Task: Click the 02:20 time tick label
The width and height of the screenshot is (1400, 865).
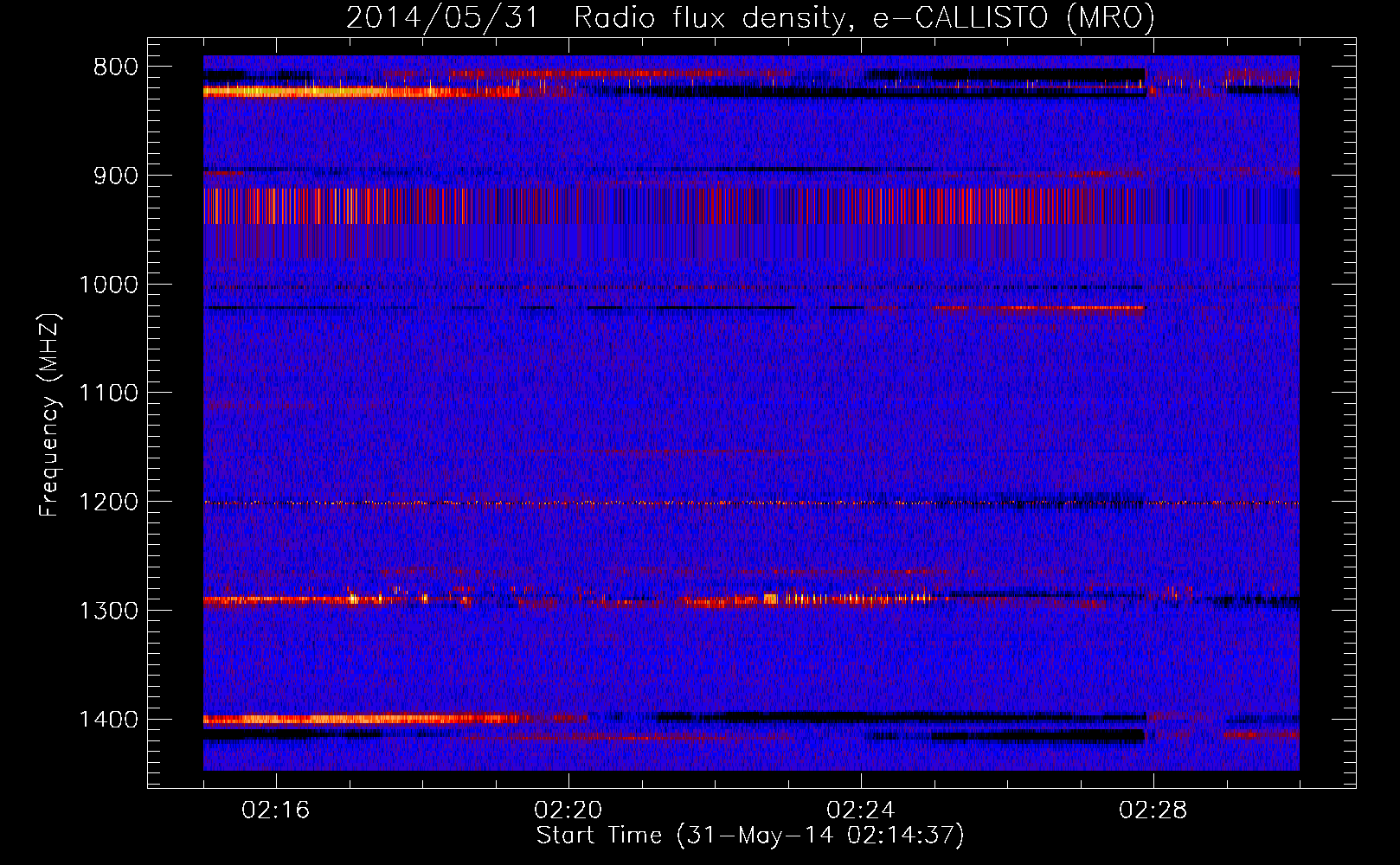Action: click(568, 811)
